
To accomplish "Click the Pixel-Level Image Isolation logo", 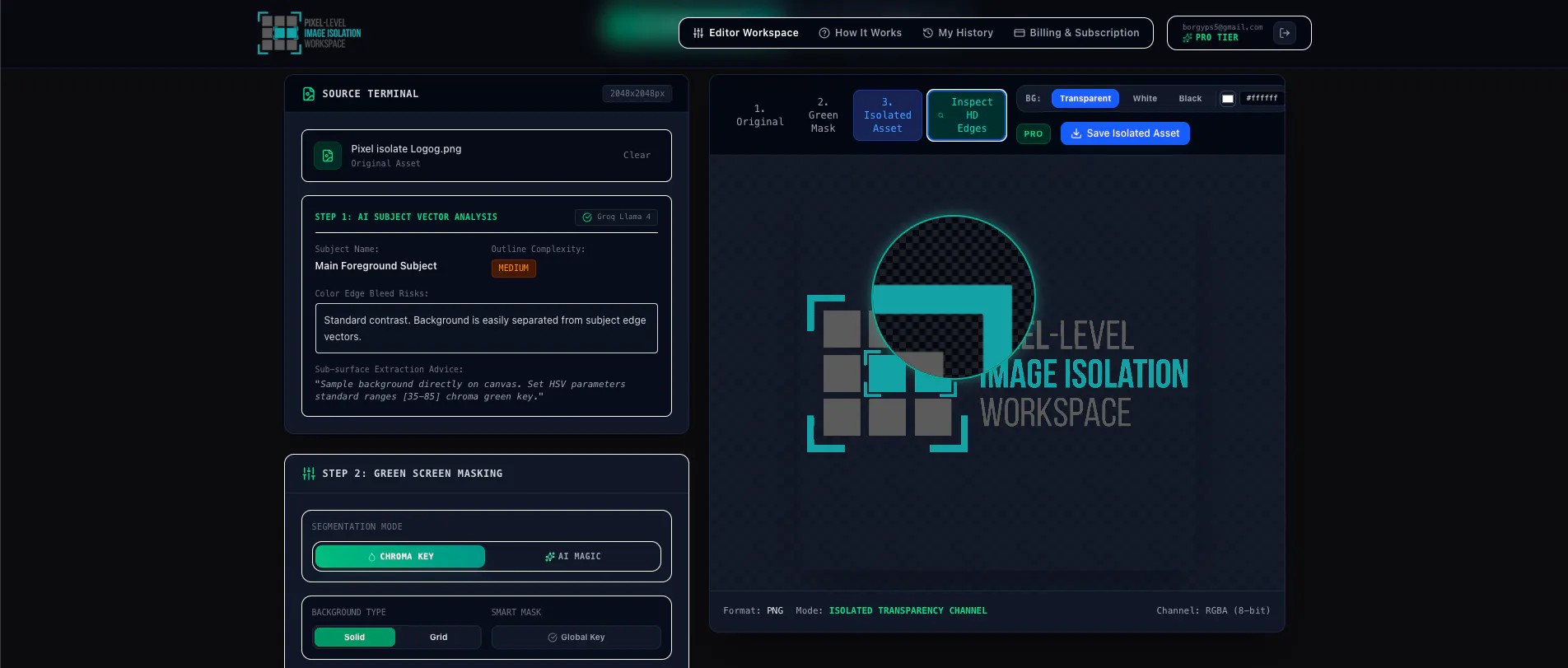I will click(310, 33).
